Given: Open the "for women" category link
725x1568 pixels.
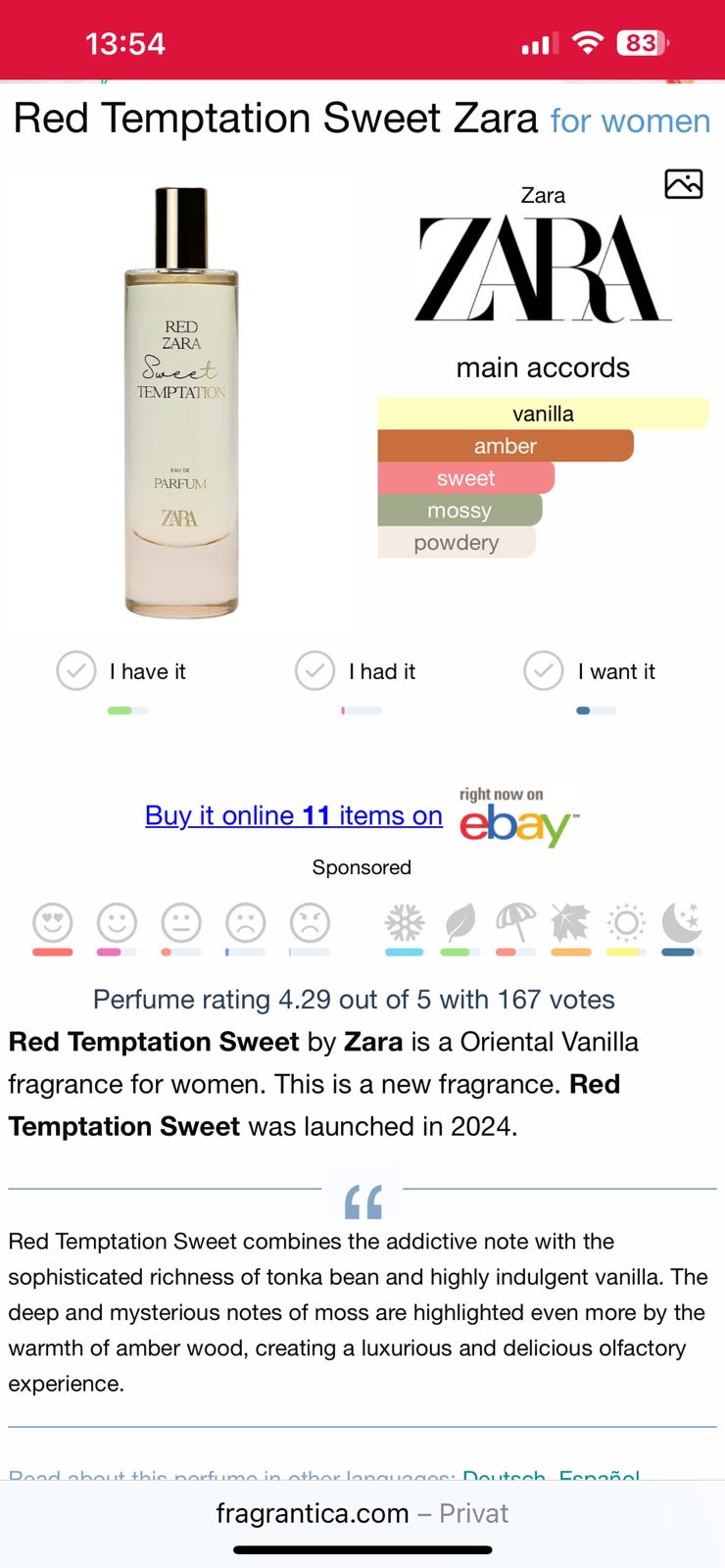Looking at the screenshot, I should (x=630, y=122).
